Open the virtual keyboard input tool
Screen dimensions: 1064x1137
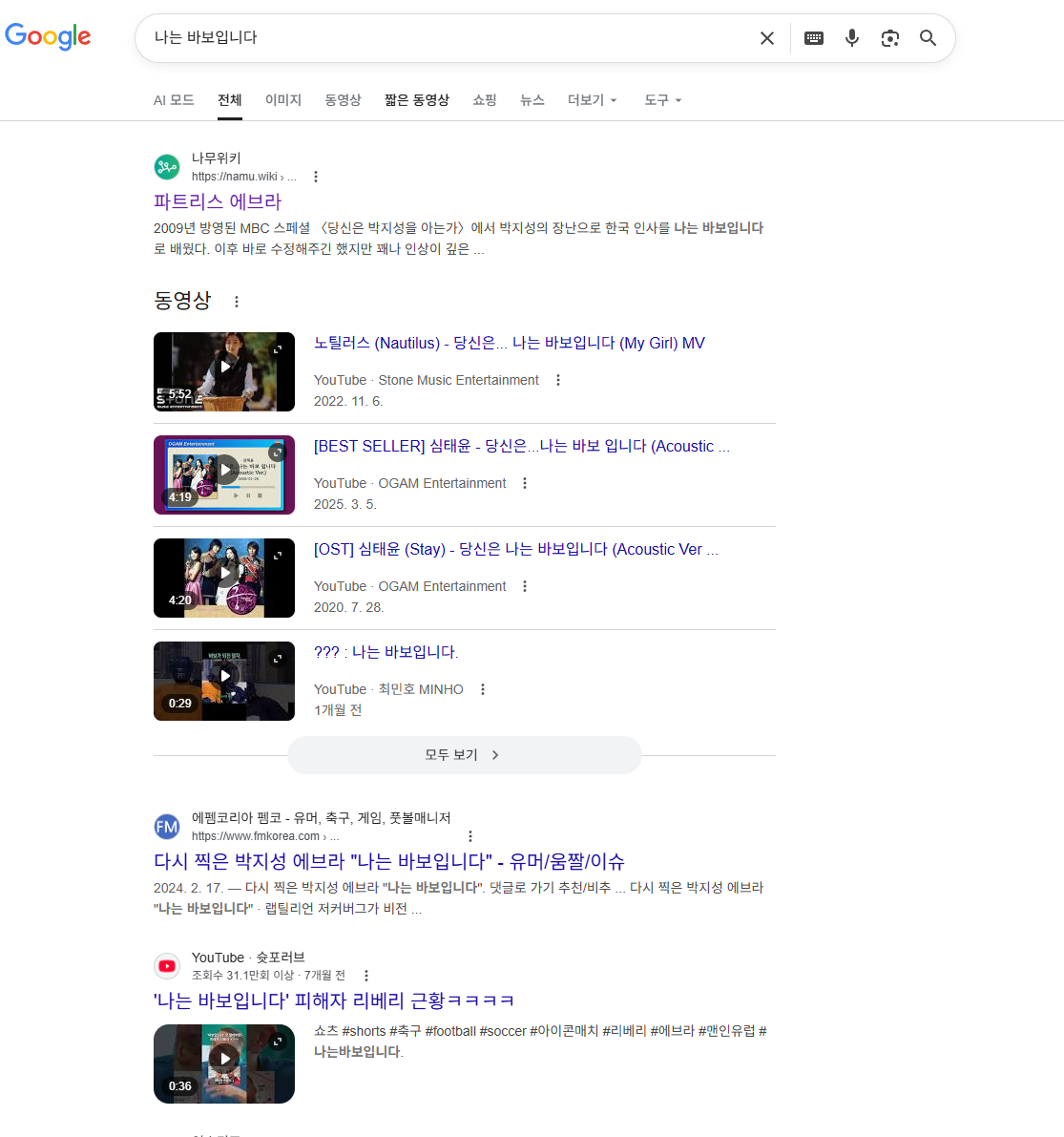pos(814,38)
